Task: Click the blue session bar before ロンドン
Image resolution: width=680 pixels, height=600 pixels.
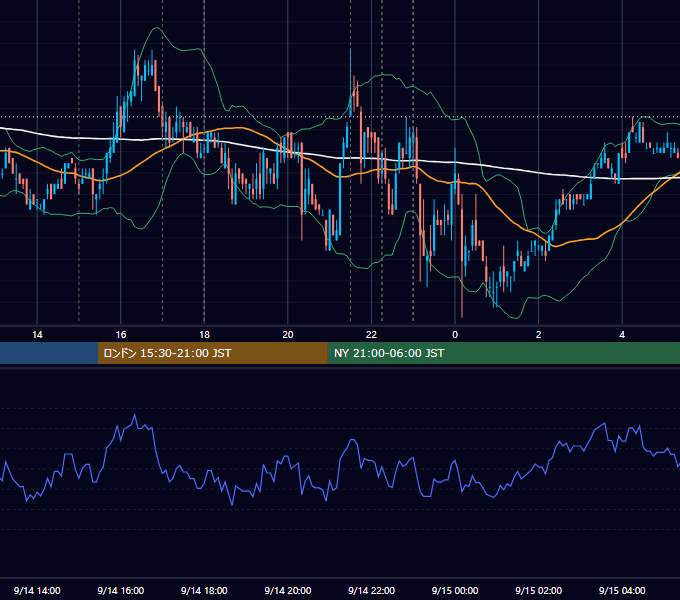Action: point(49,353)
